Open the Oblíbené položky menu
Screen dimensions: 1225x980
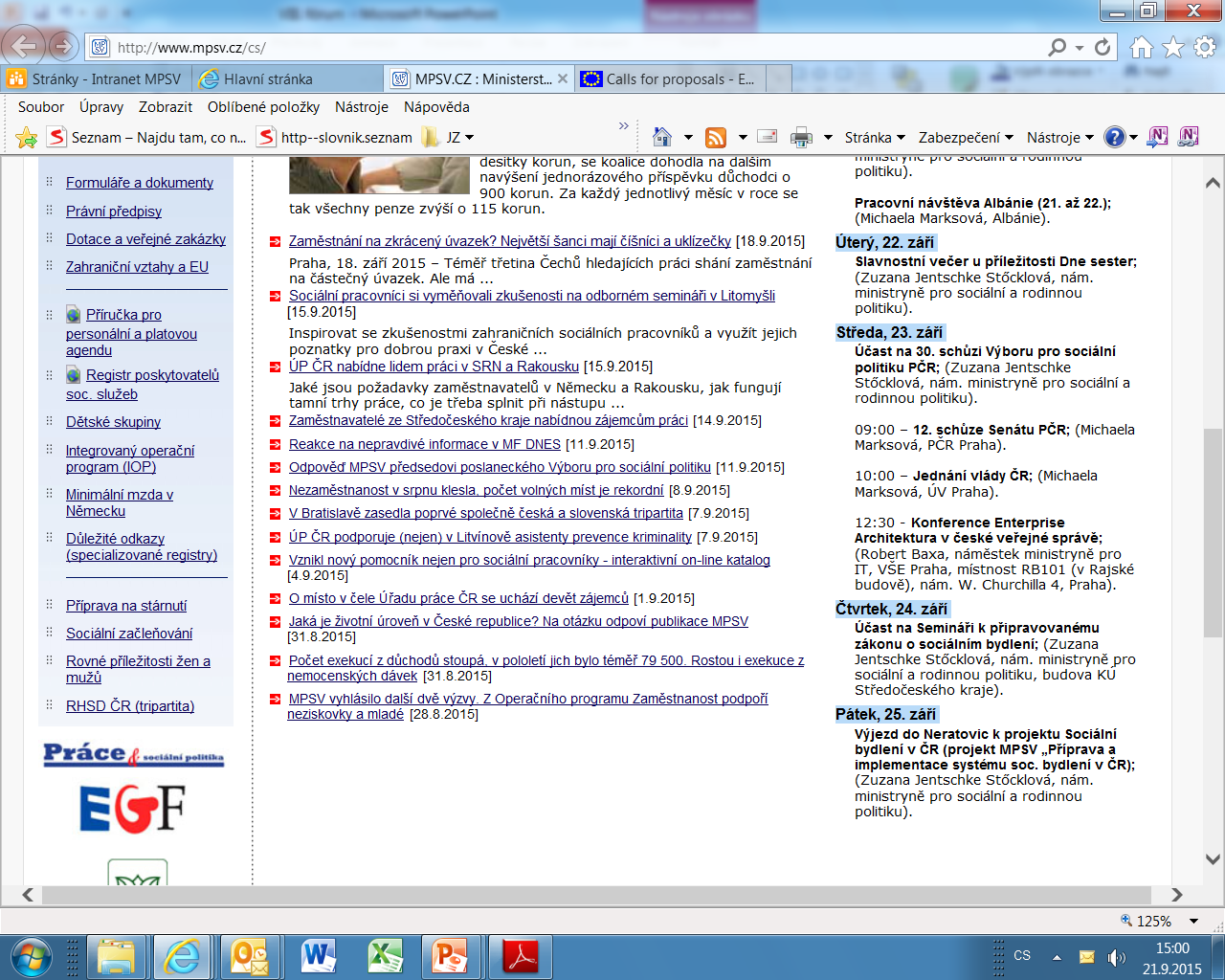click(x=264, y=107)
